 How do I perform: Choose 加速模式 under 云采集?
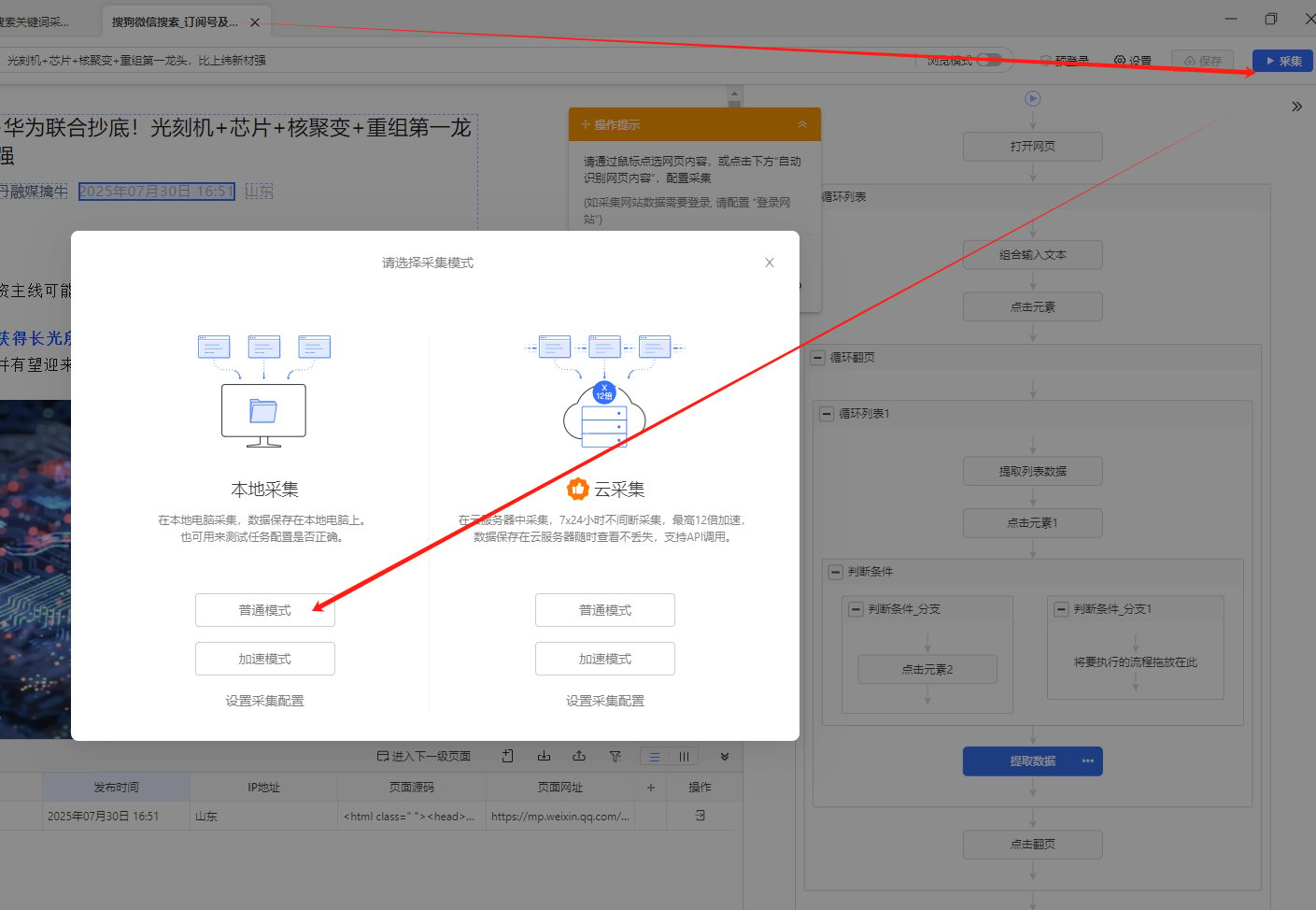click(605, 659)
